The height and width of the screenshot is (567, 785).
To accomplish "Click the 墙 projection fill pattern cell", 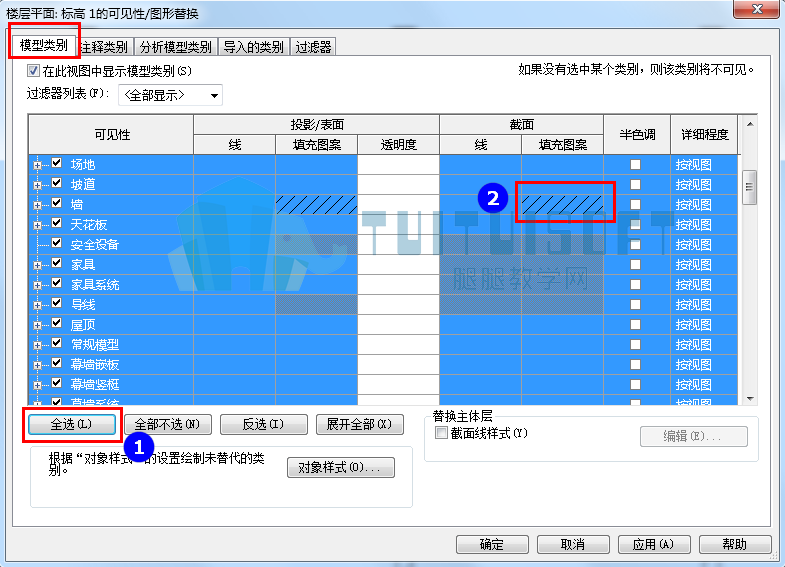I will (x=316, y=205).
